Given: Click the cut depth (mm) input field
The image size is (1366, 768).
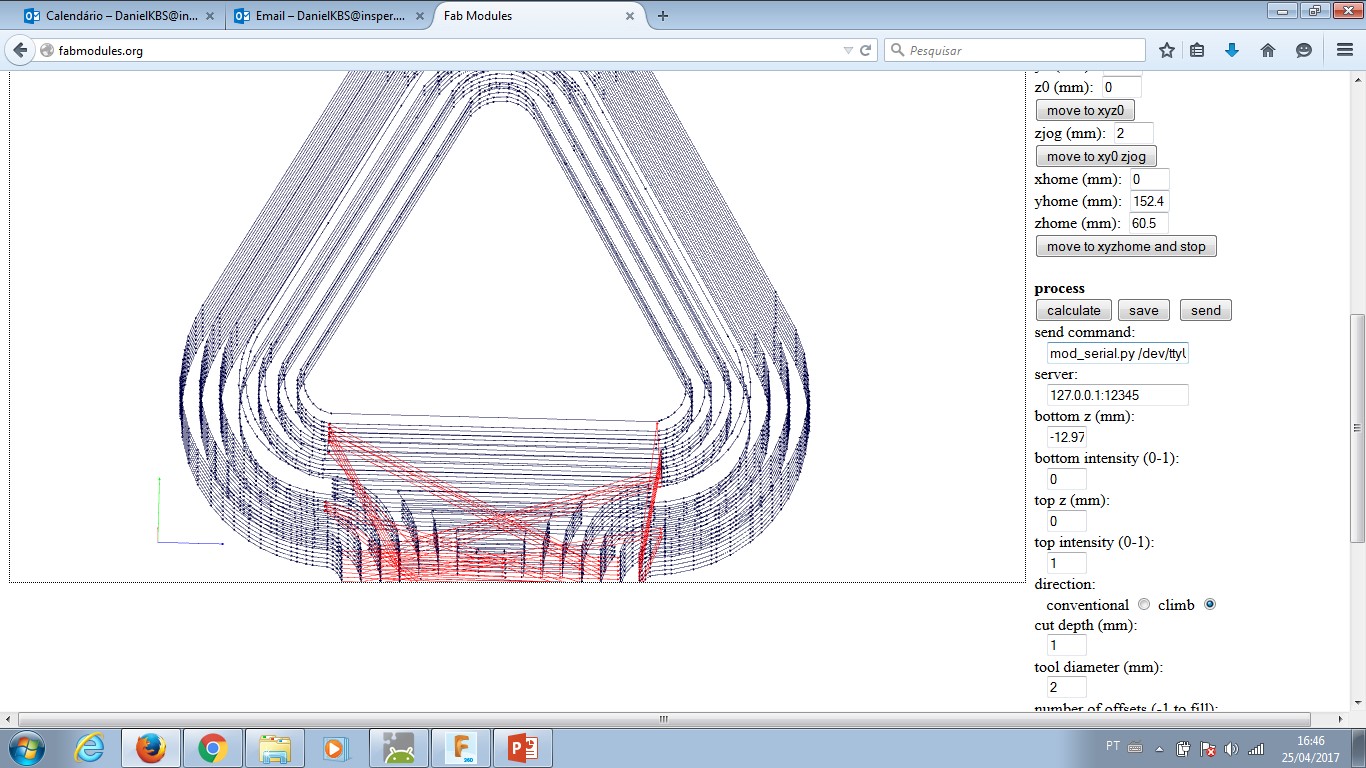Looking at the screenshot, I should [x=1067, y=645].
